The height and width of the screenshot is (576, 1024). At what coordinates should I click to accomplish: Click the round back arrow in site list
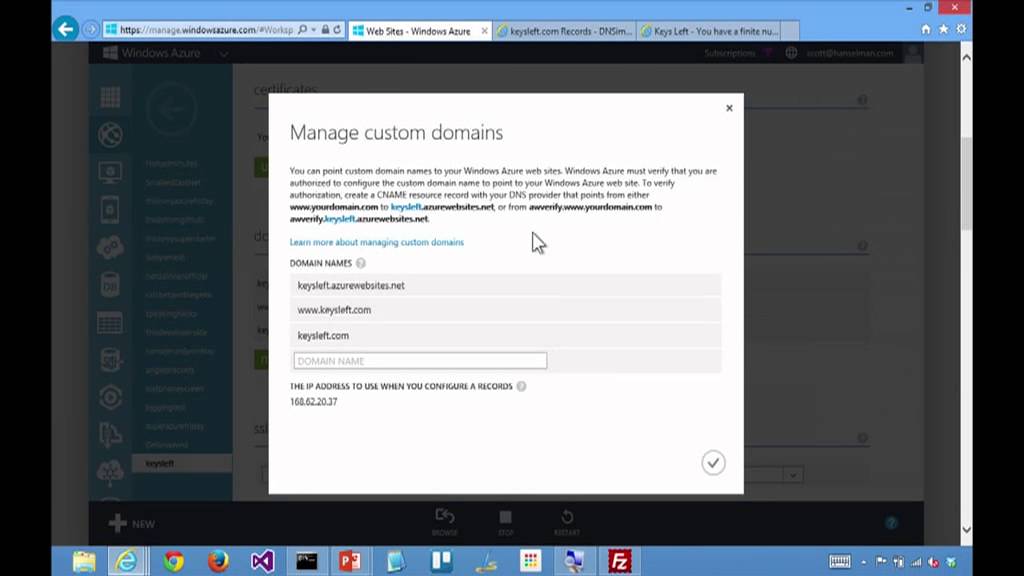[x=172, y=108]
